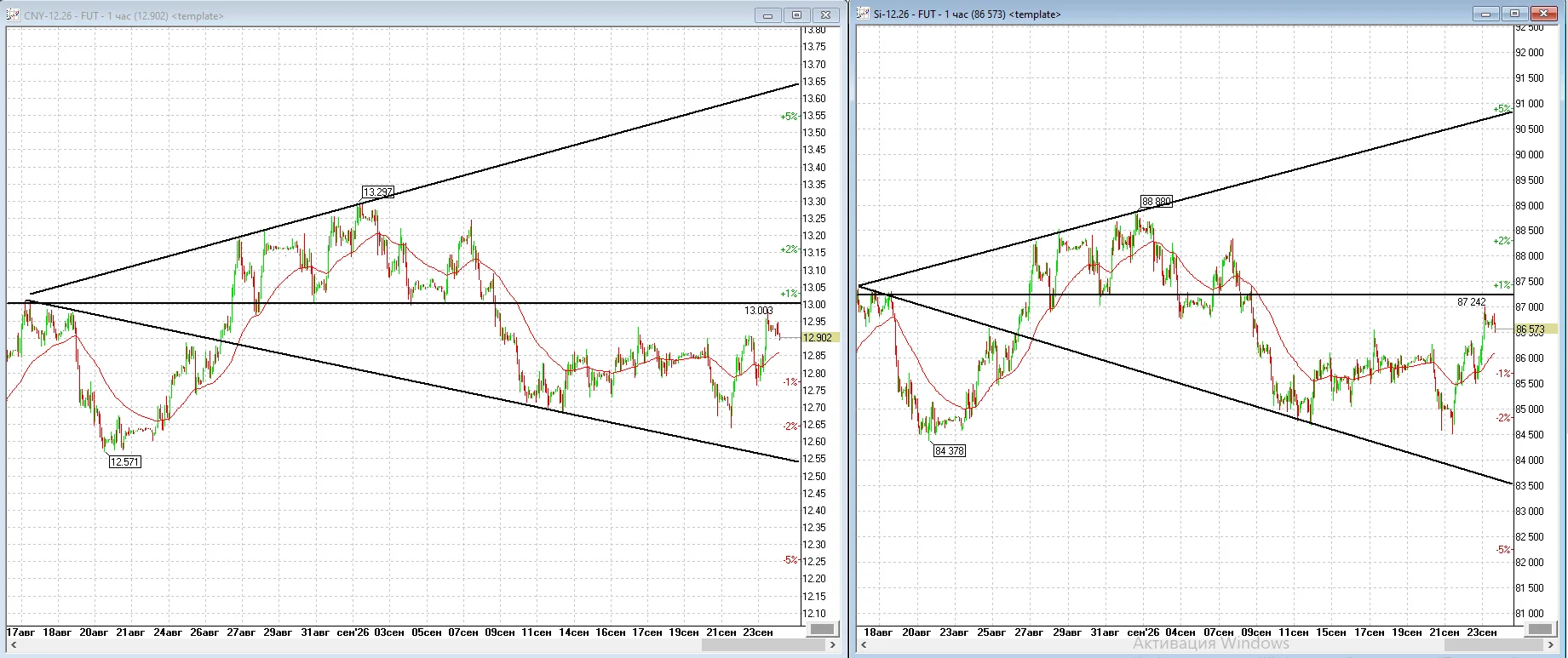Click gray corner button under Si price axis

click(1541, 629)
